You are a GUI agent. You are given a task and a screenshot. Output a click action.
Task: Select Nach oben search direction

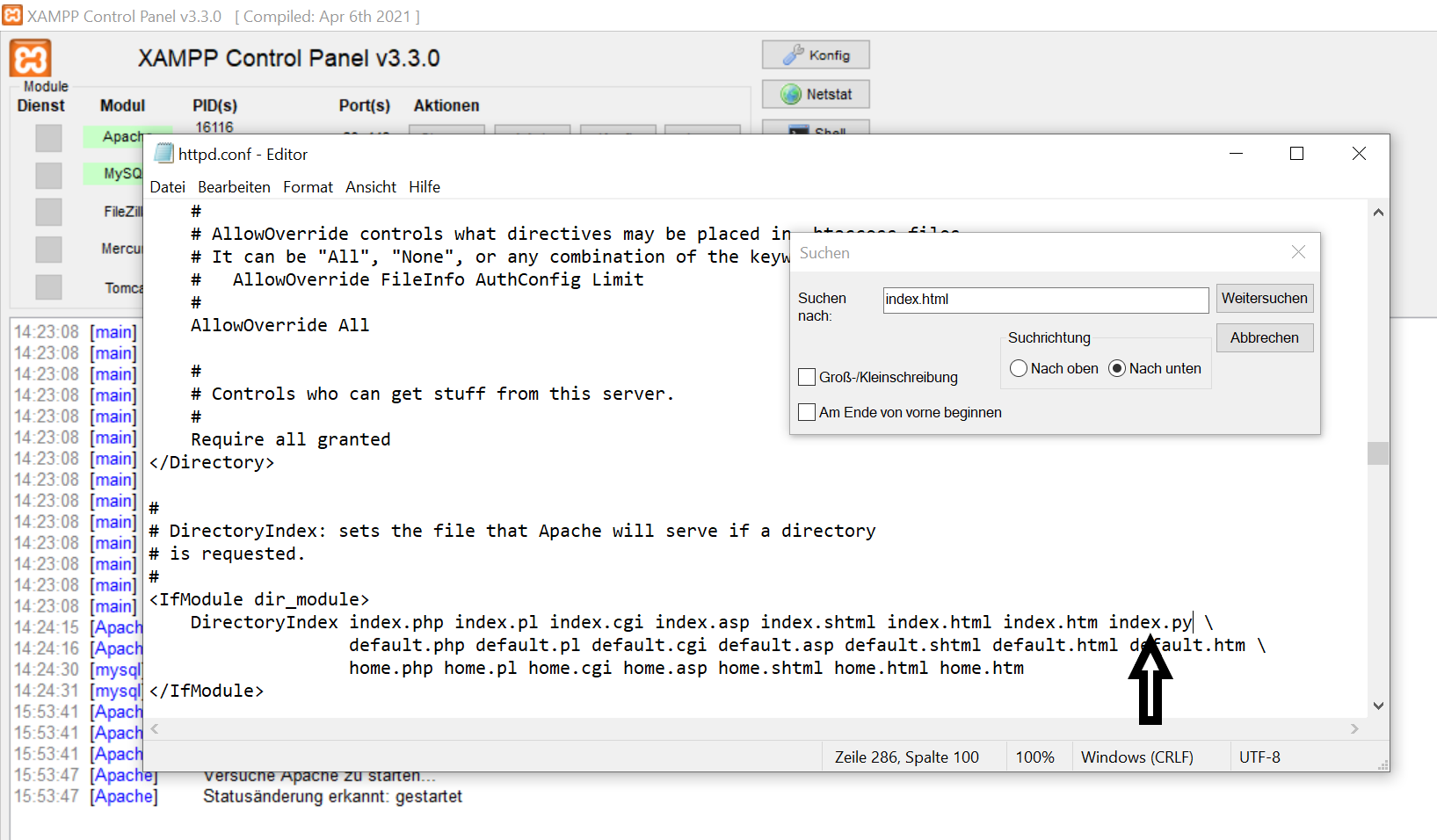point(1019,368)
